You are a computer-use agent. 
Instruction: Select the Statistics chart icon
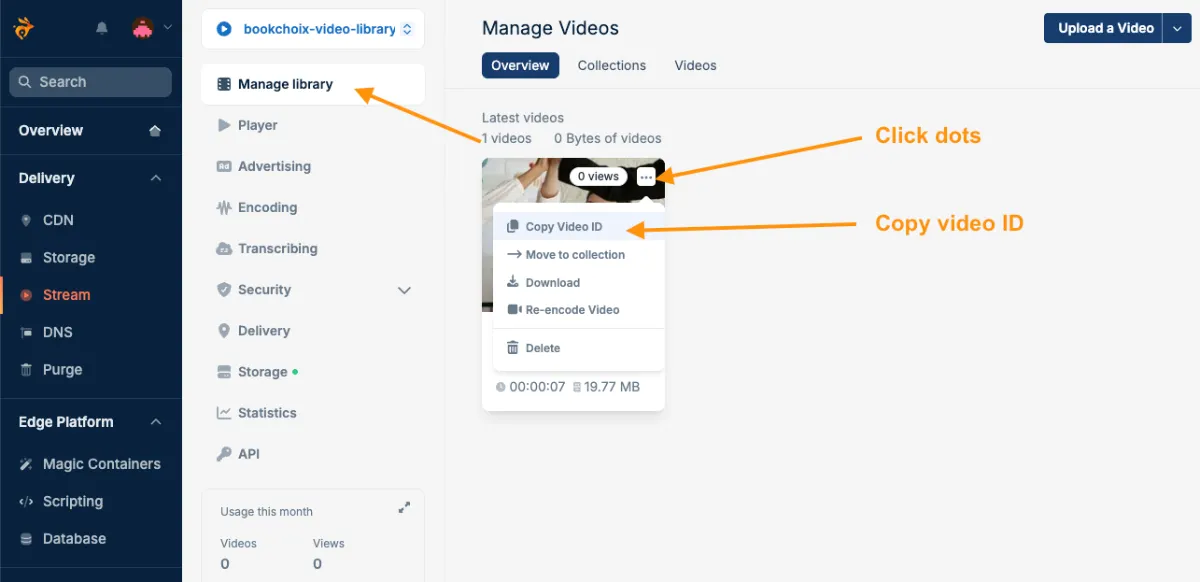coord(222,412)
